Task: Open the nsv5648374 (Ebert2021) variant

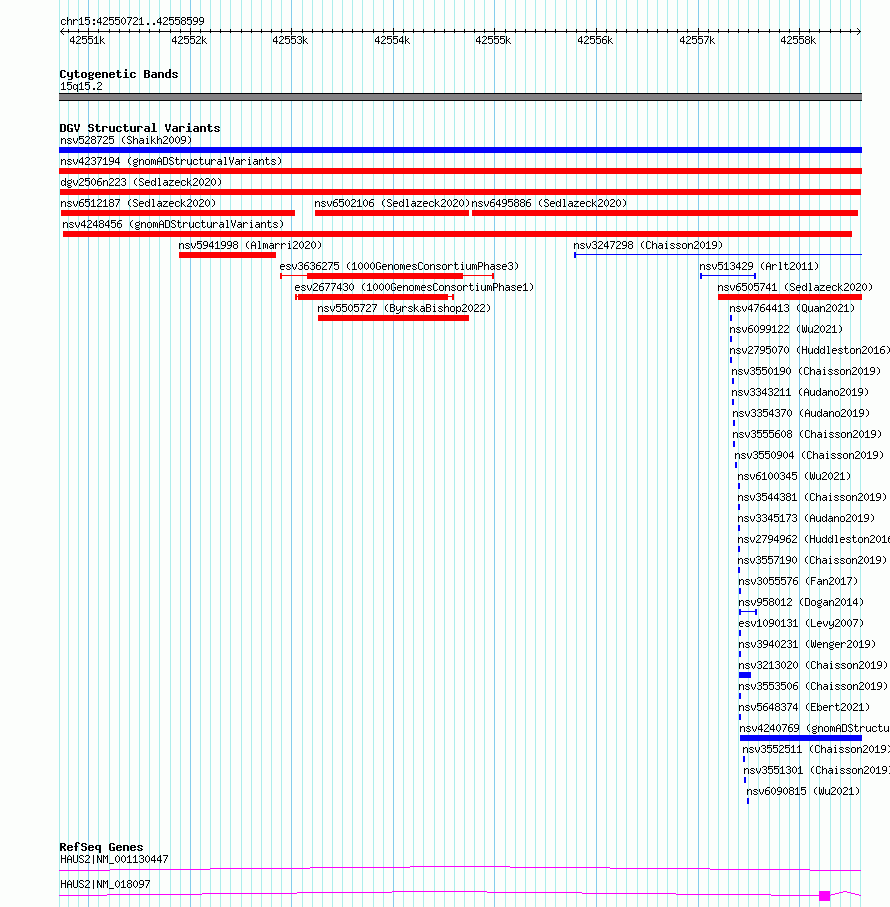Action: point(804,707)
